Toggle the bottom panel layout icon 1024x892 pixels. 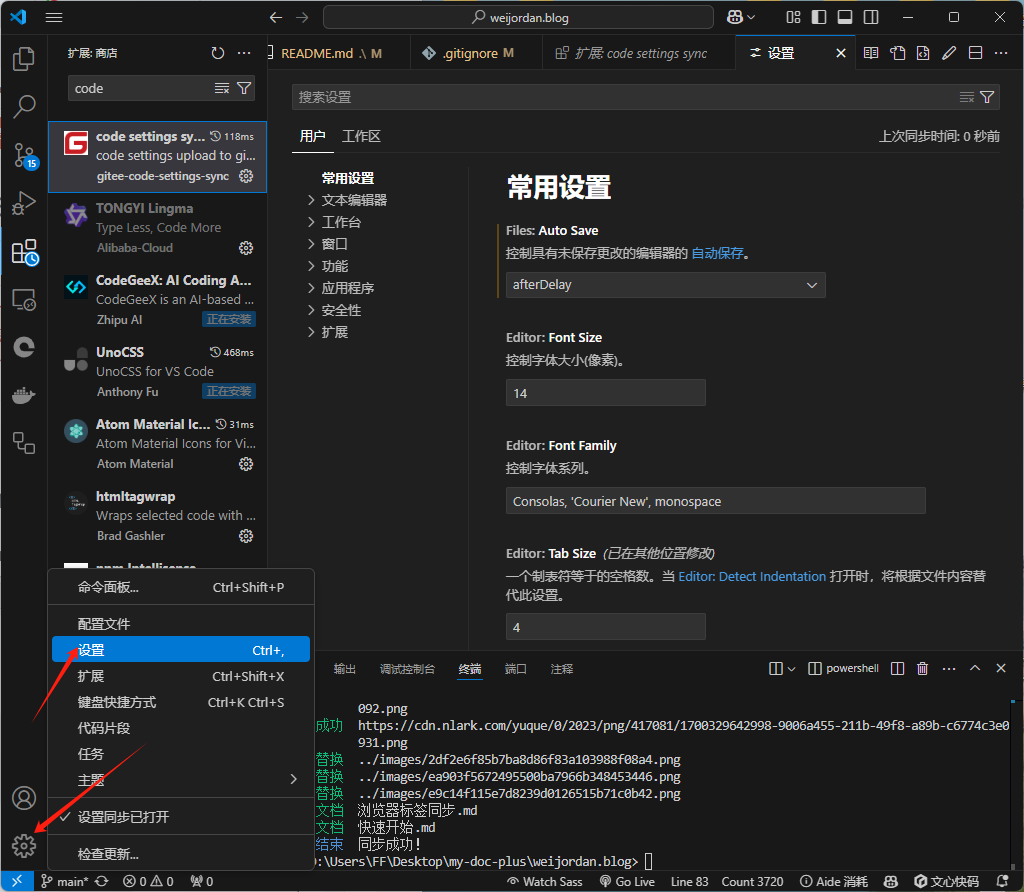pos(845,18)
